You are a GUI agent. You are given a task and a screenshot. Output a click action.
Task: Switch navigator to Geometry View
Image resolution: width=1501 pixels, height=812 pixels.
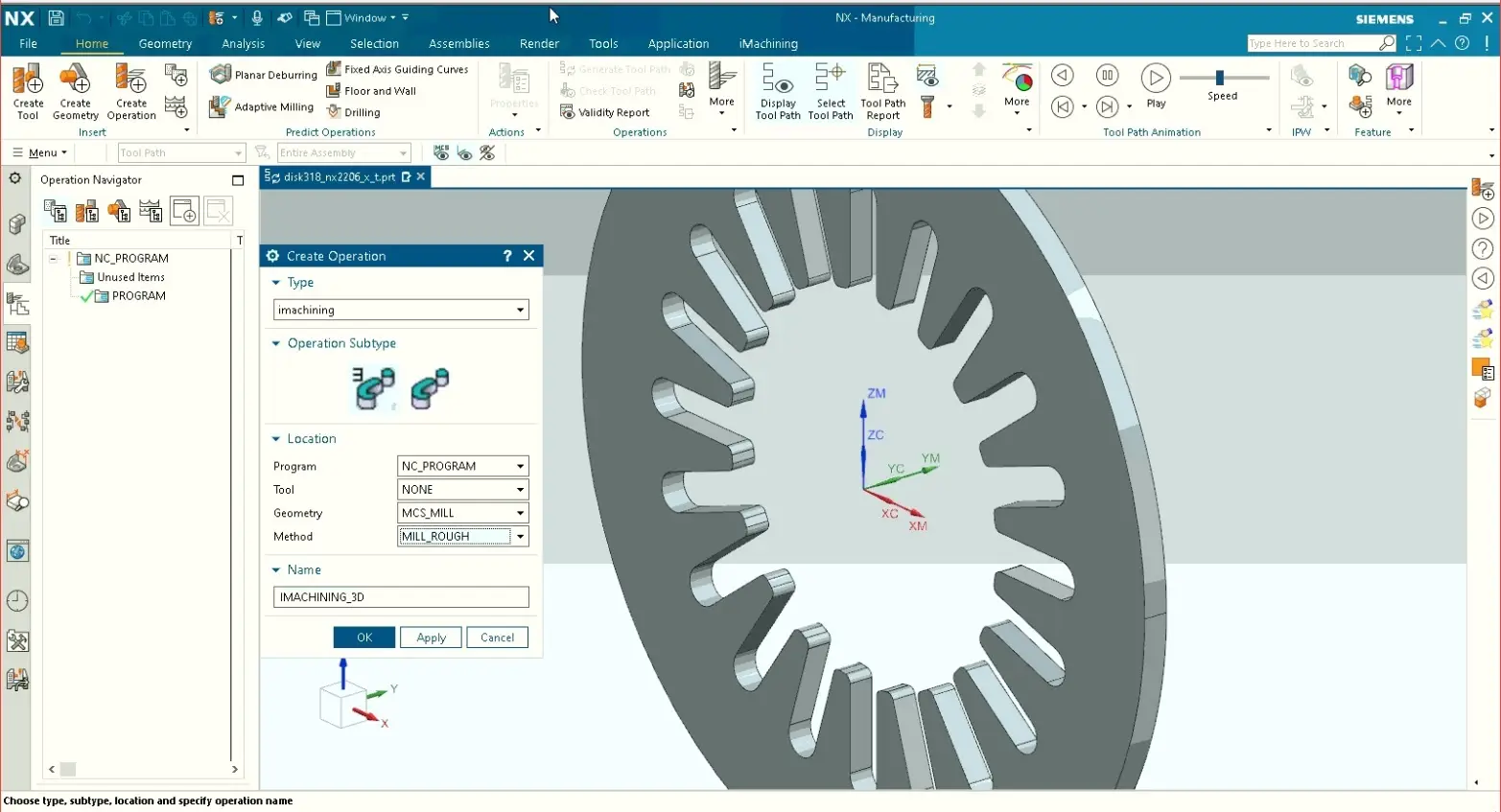coord(119,211)
